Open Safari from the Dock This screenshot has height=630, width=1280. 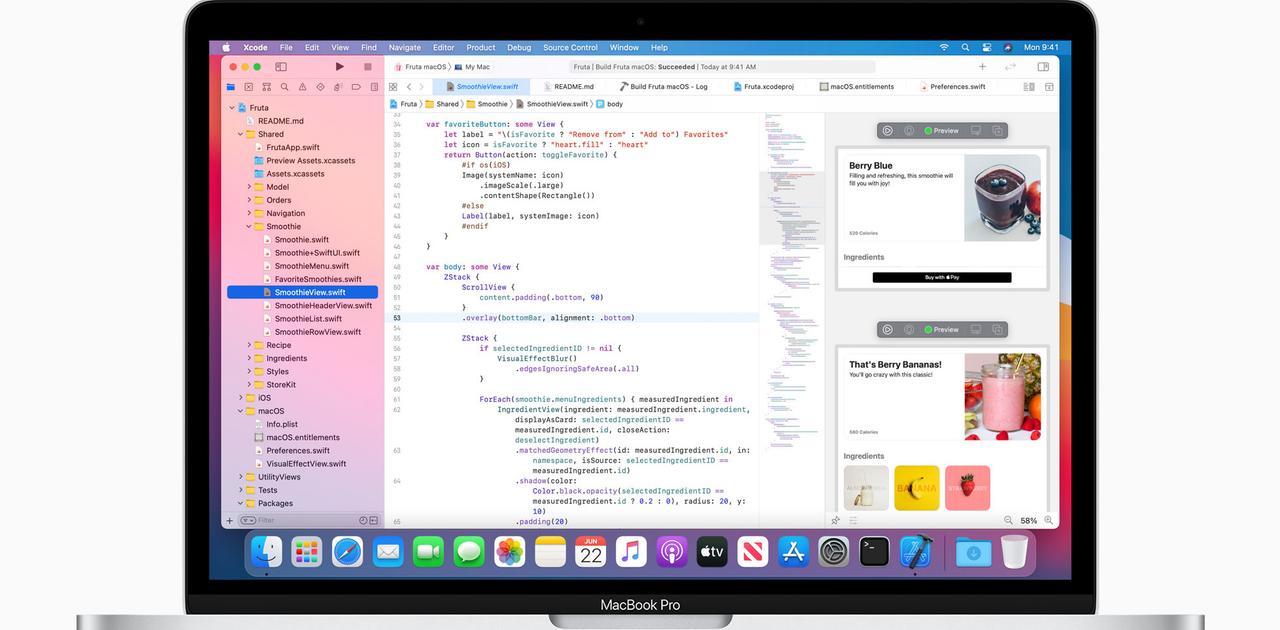coord(347,551)
